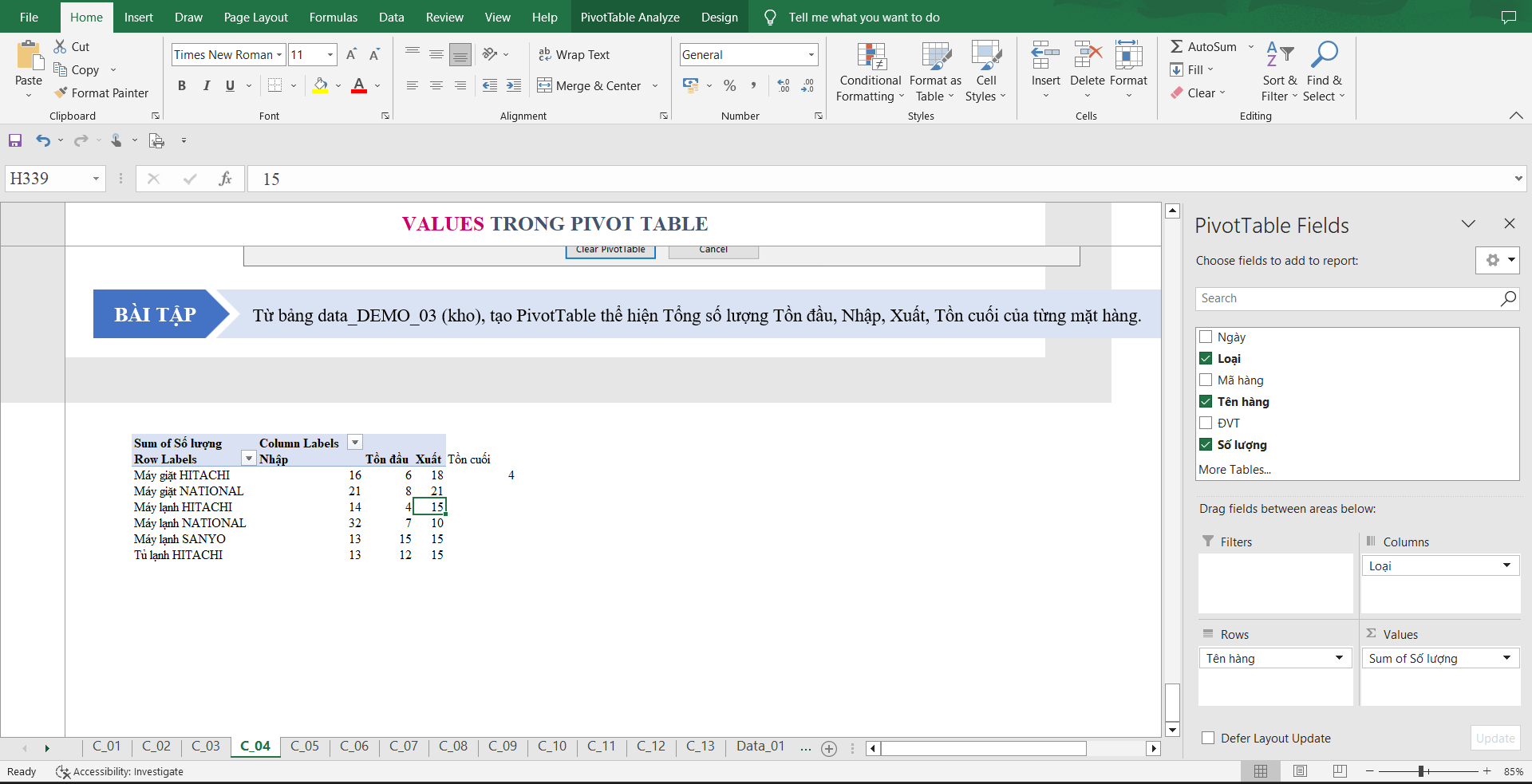Decrease font size with small A

tap(375, 54)
